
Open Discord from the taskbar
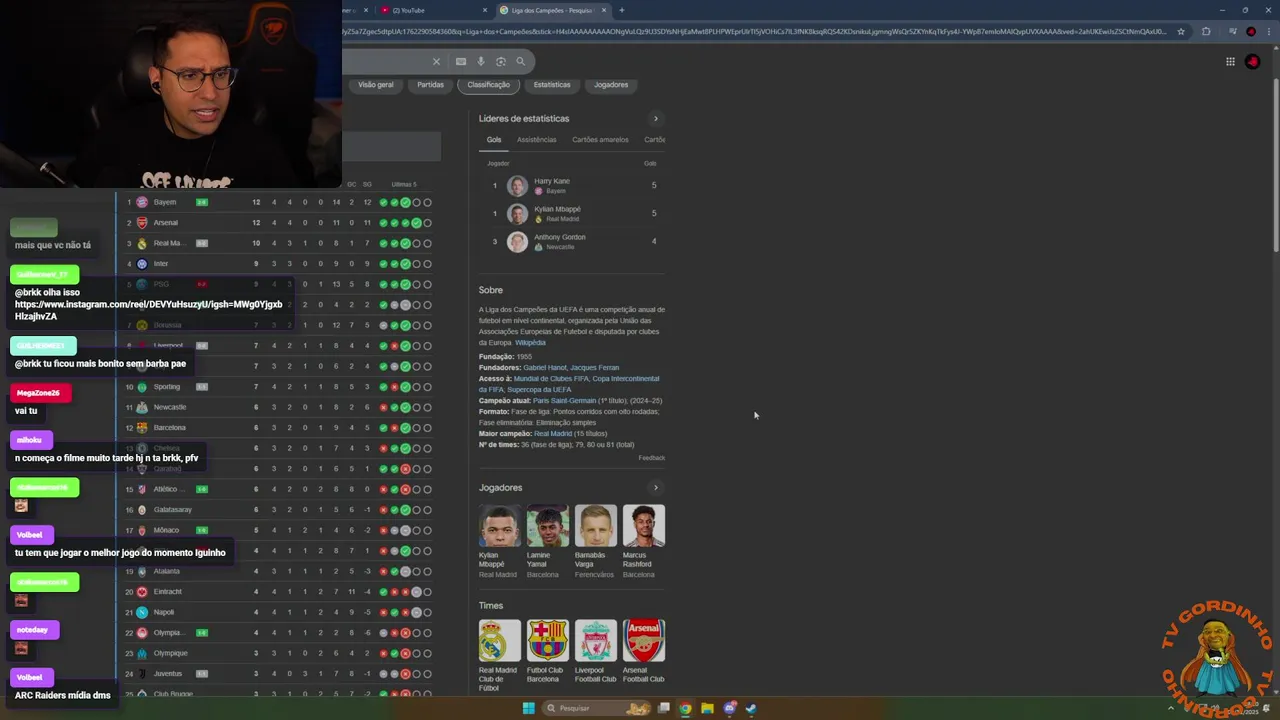point(729,708)
